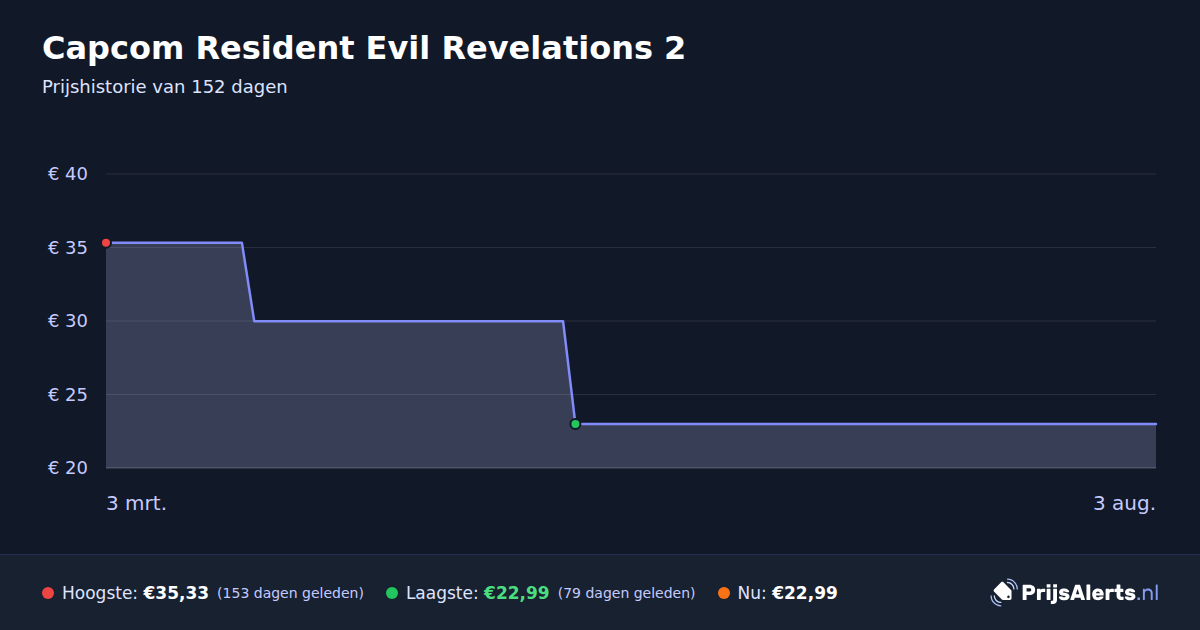Click the green dot beside Laagste
The width and height of the screenshot is (1200, 630).
pos(392,593)
